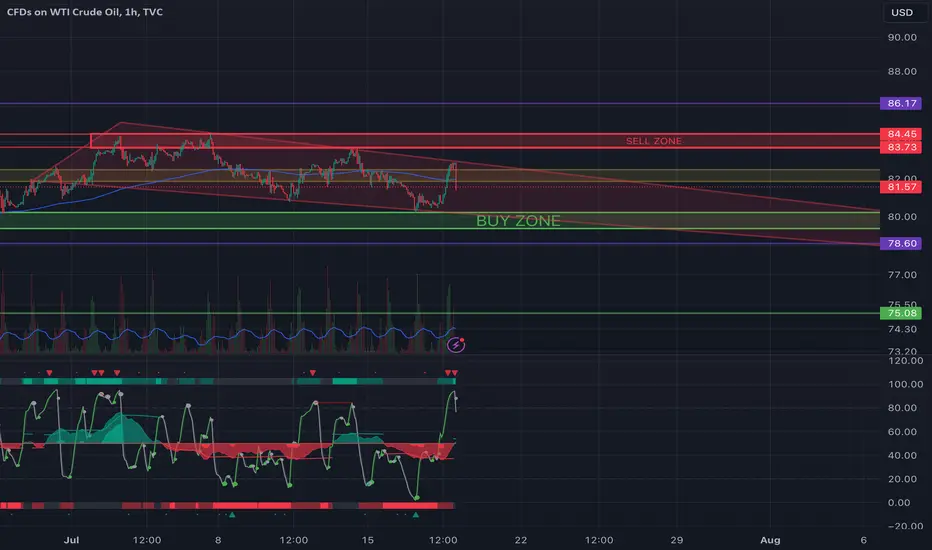Select the 86.17 purple price label
The width and height of the screenshot is (932, 550).
click(x=901, y=103)
